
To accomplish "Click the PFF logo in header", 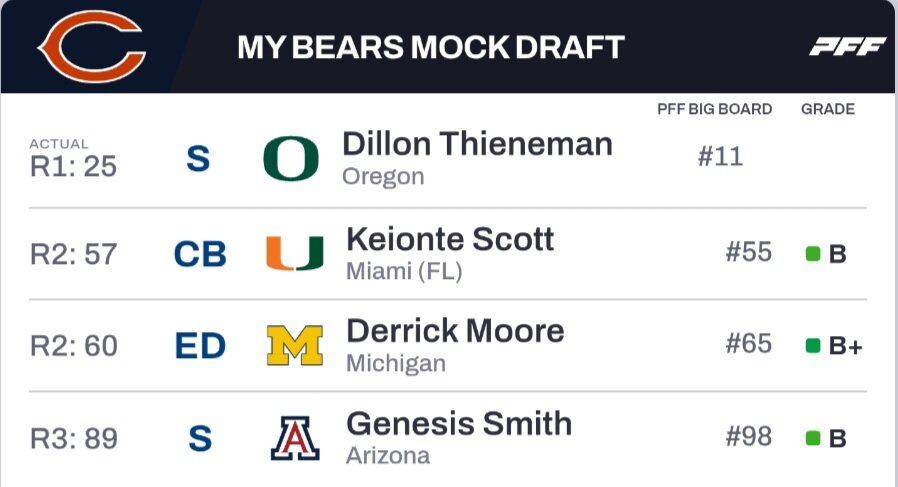I will [x=848, y=47].
